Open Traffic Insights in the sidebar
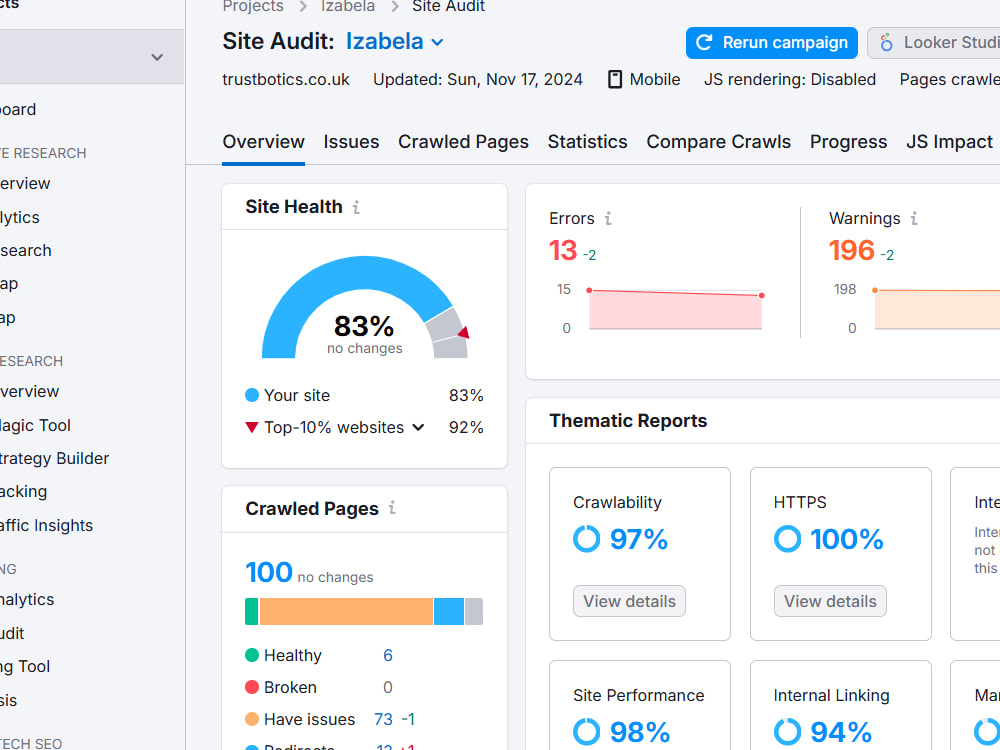 [46, 526]
